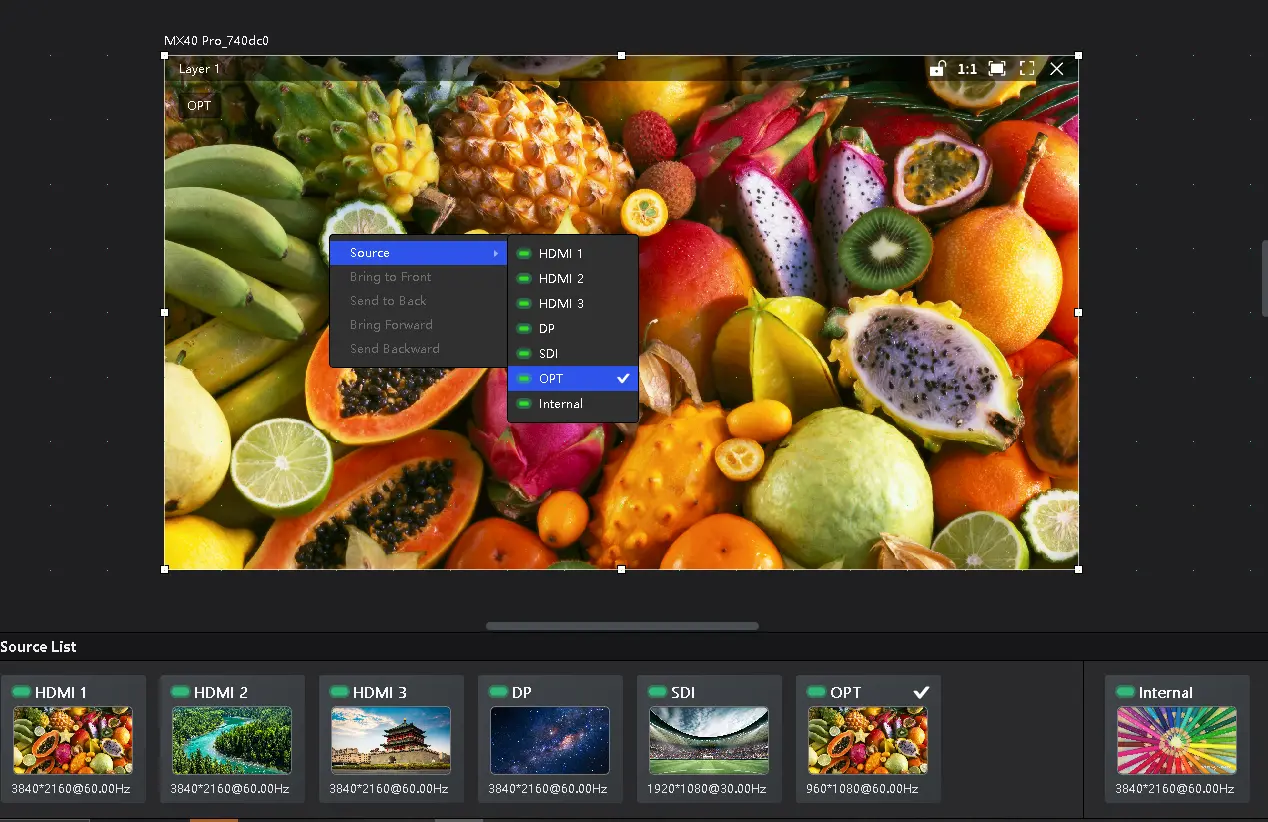This screenshot has height=822, width=1268.
Task: Choose Internal from the source submenu
Action: pyautogui.click(x=572, y=404)
